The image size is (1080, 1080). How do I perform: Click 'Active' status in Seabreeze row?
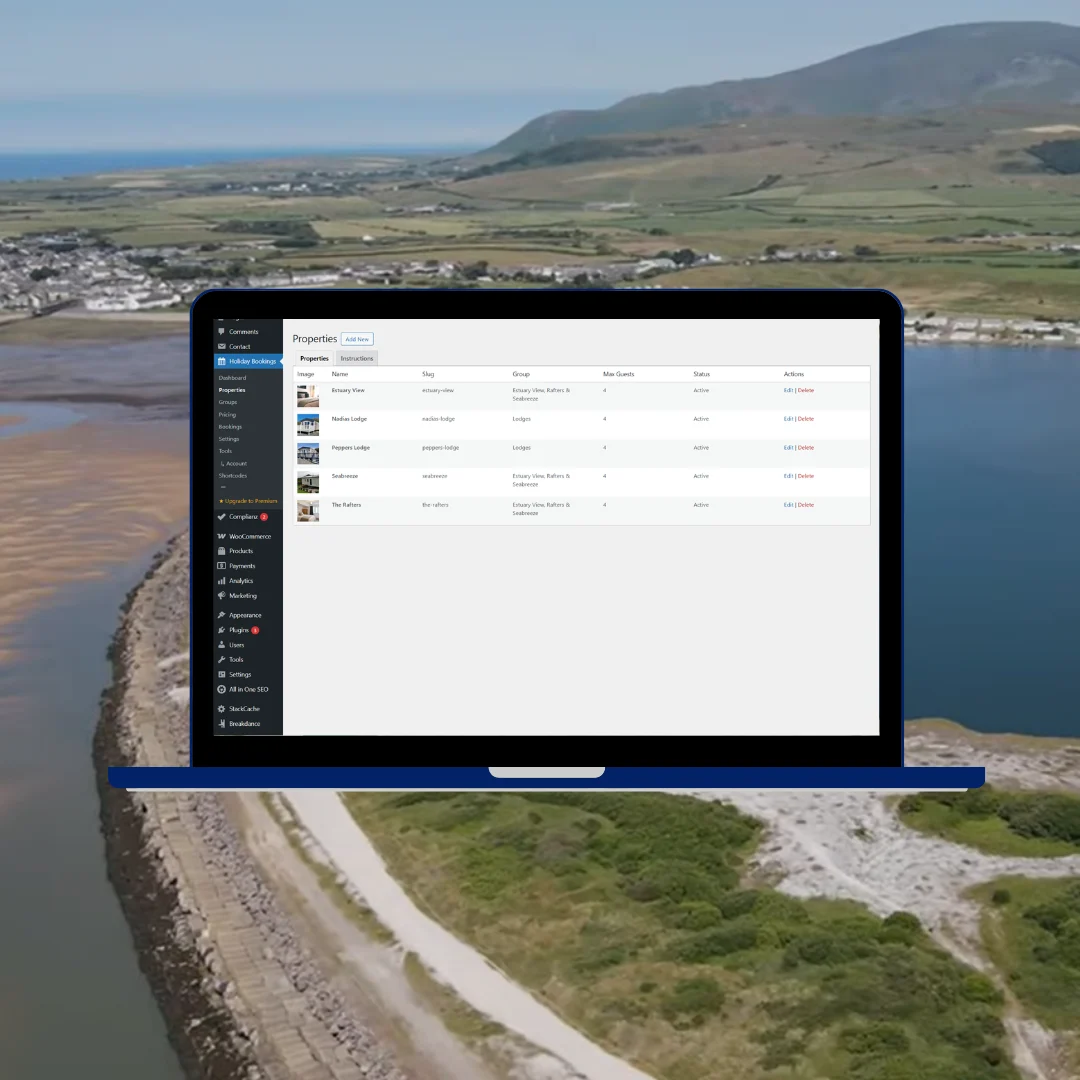tap(701, 476)
